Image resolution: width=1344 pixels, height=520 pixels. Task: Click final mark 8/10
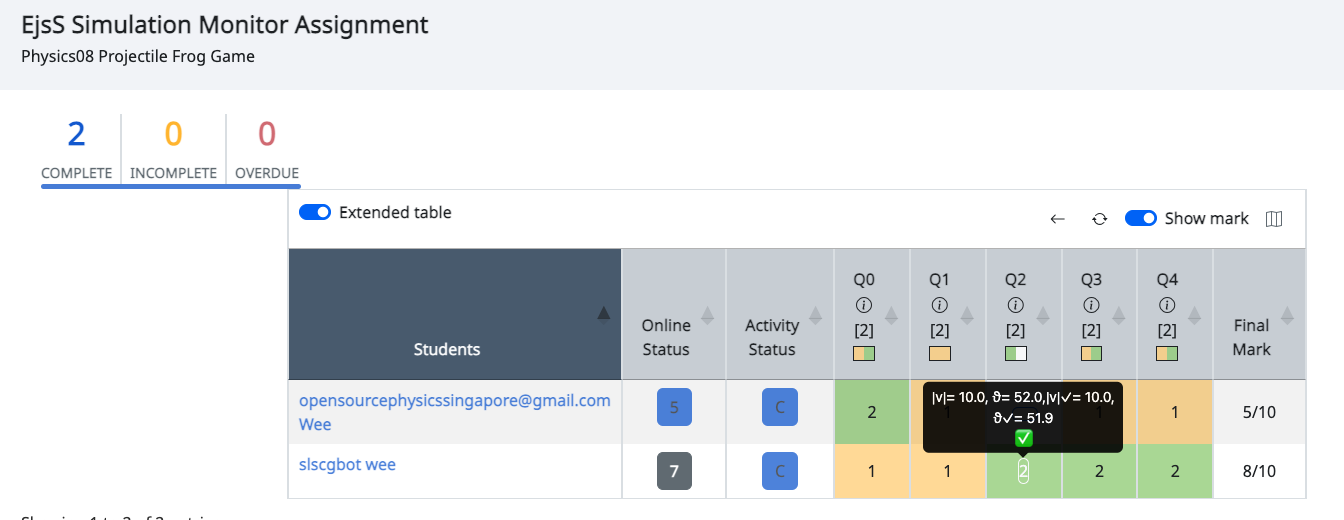[1259, 471]
